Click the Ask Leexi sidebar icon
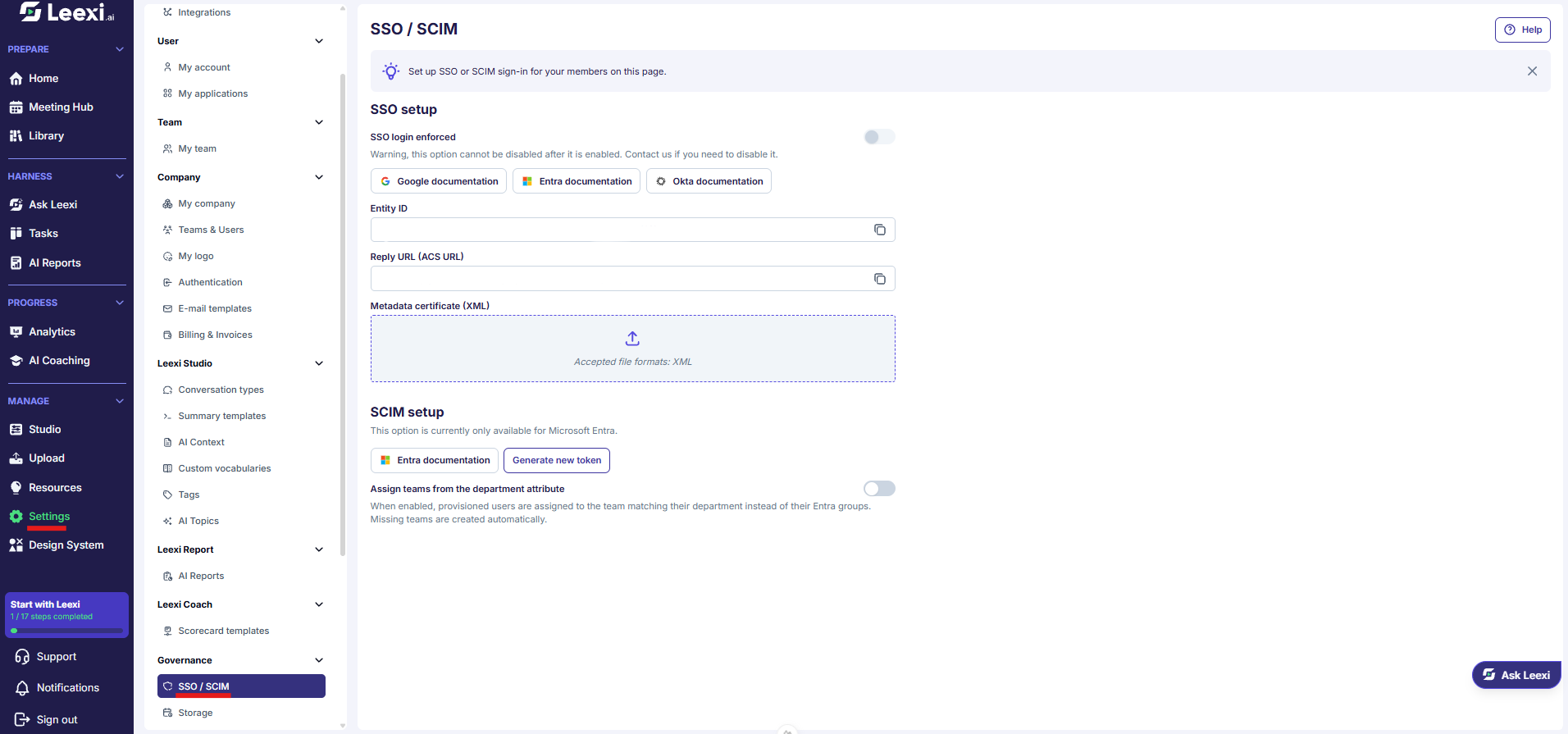 (16, 205)
